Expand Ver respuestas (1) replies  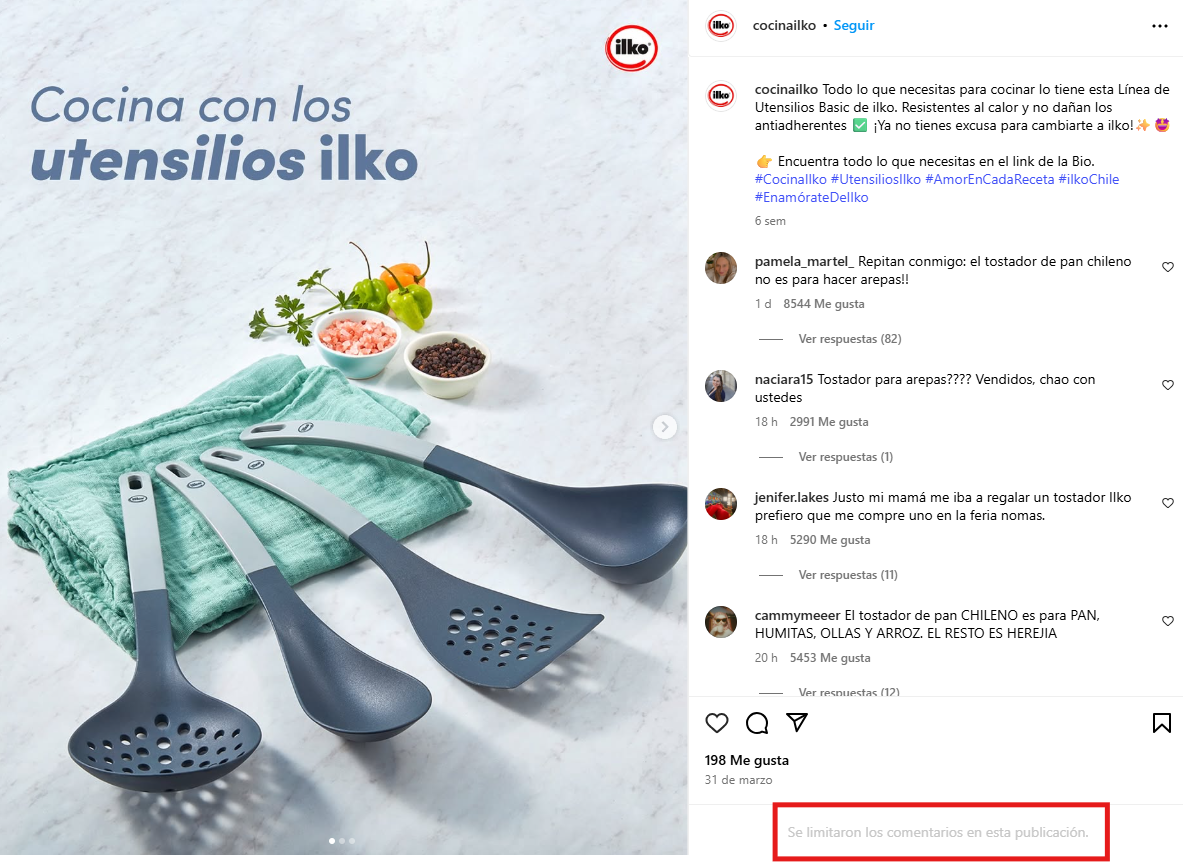(846, 457)
